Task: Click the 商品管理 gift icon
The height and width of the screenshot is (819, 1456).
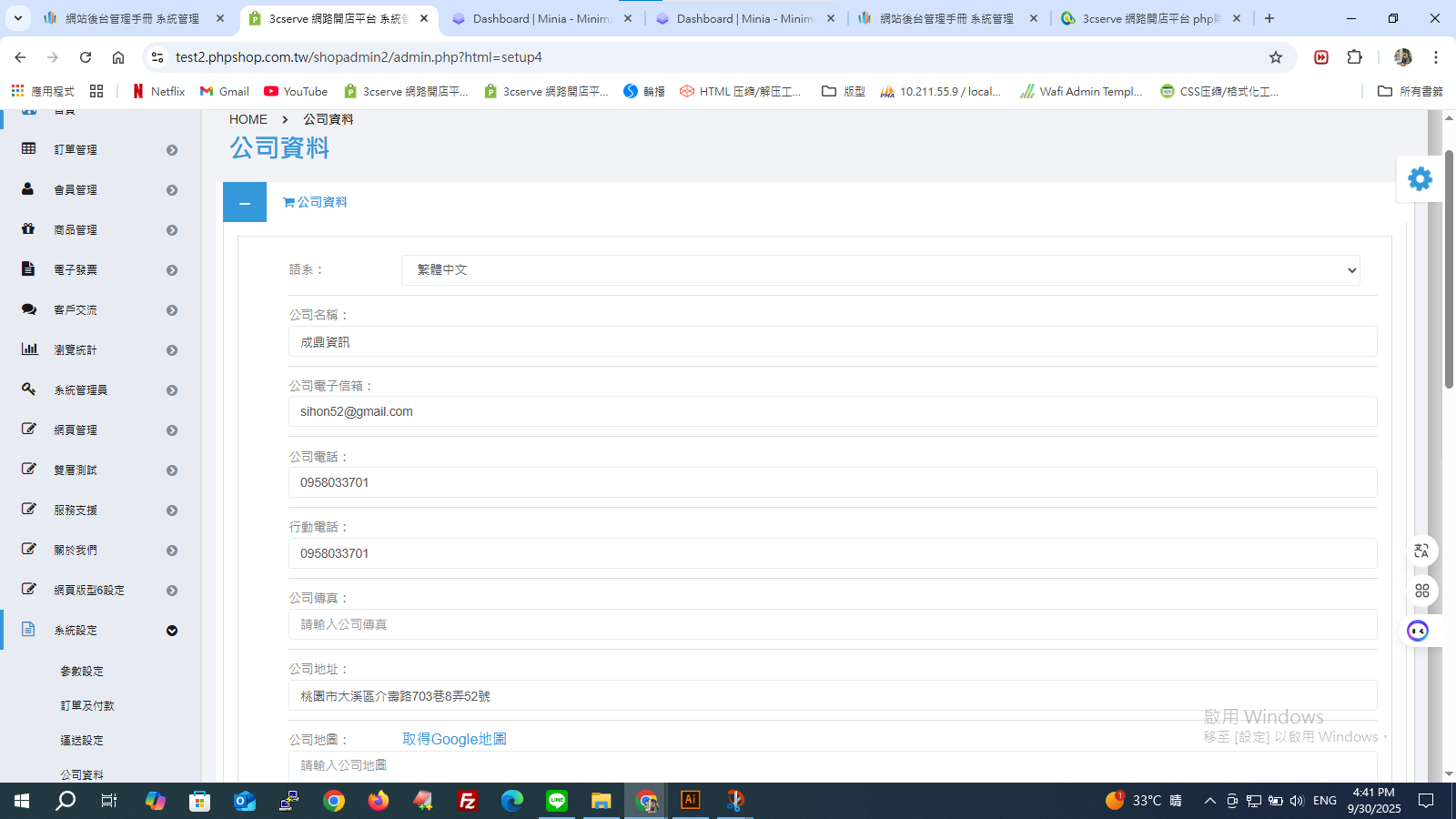Action: point(28,228)
